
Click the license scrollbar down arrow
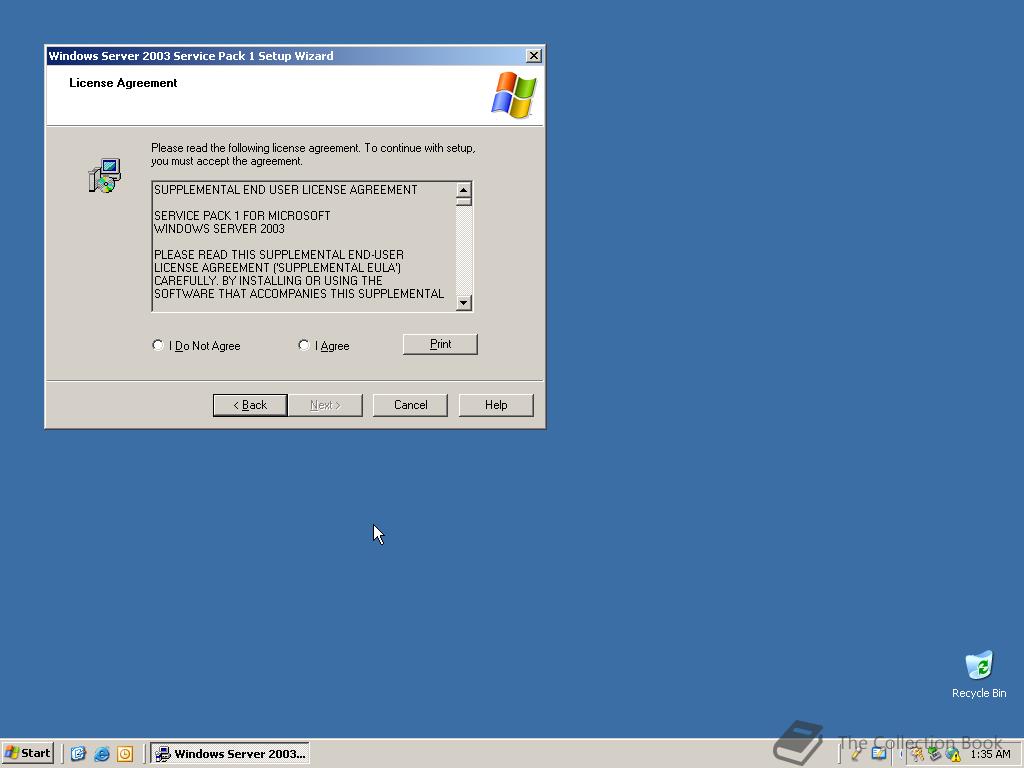point(464,302)
